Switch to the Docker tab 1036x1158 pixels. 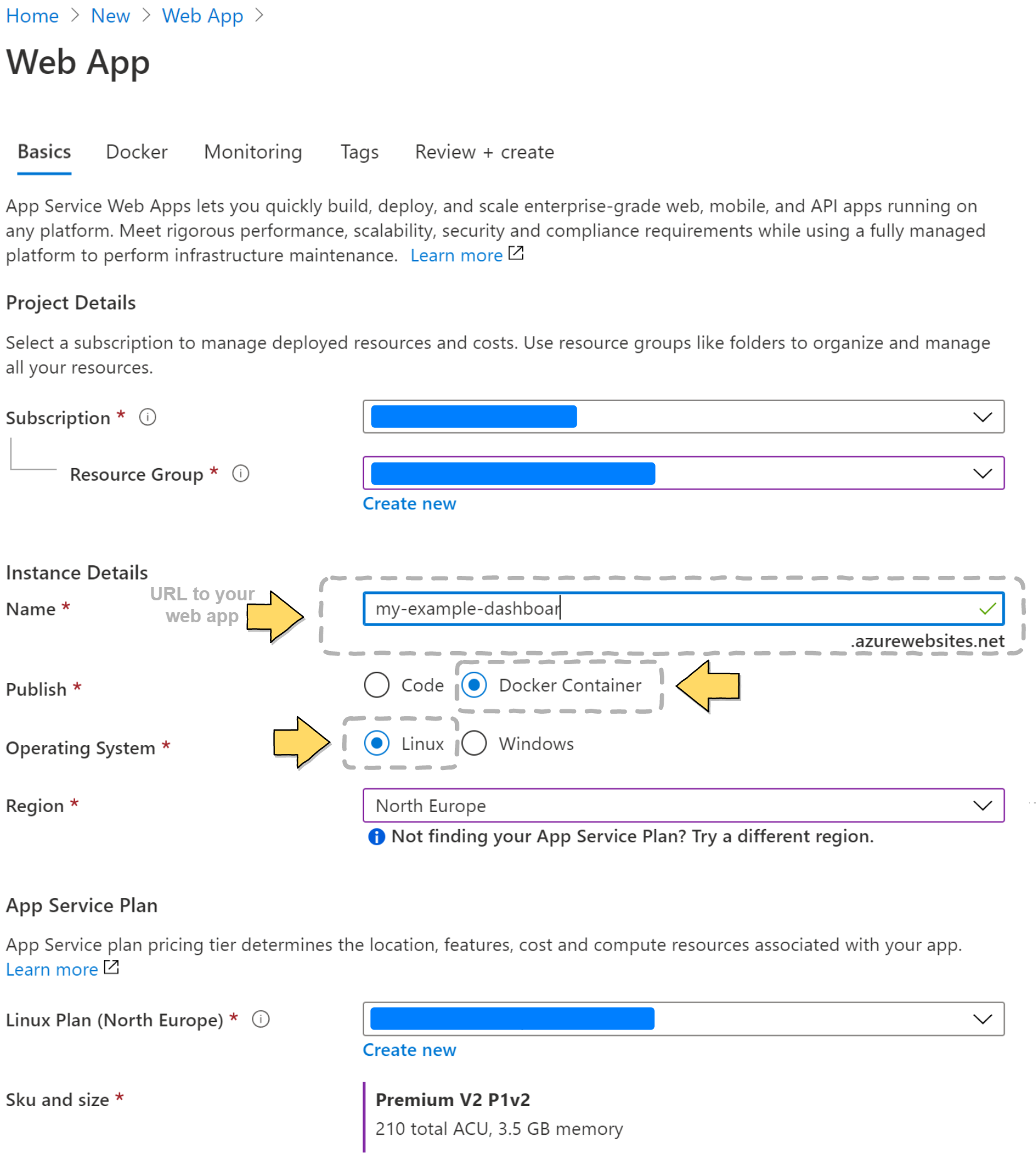[x=136, y=152]
